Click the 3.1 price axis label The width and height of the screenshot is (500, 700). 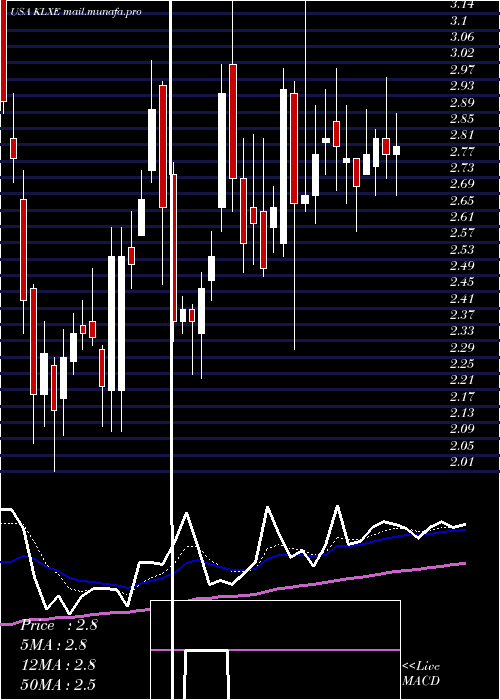[x=458, y=21]
